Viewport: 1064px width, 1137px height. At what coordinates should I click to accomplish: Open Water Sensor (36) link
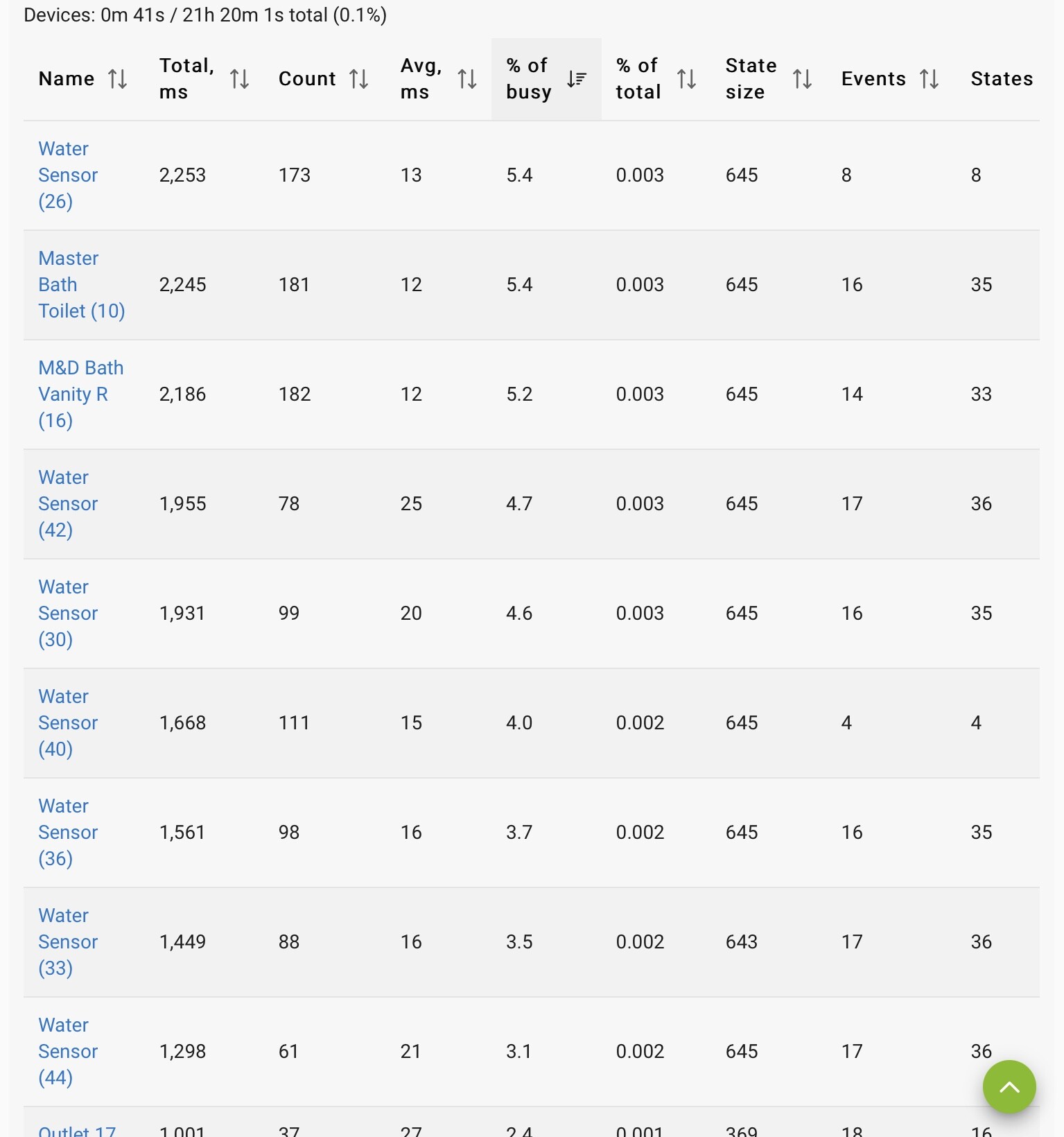coord(68,832)
